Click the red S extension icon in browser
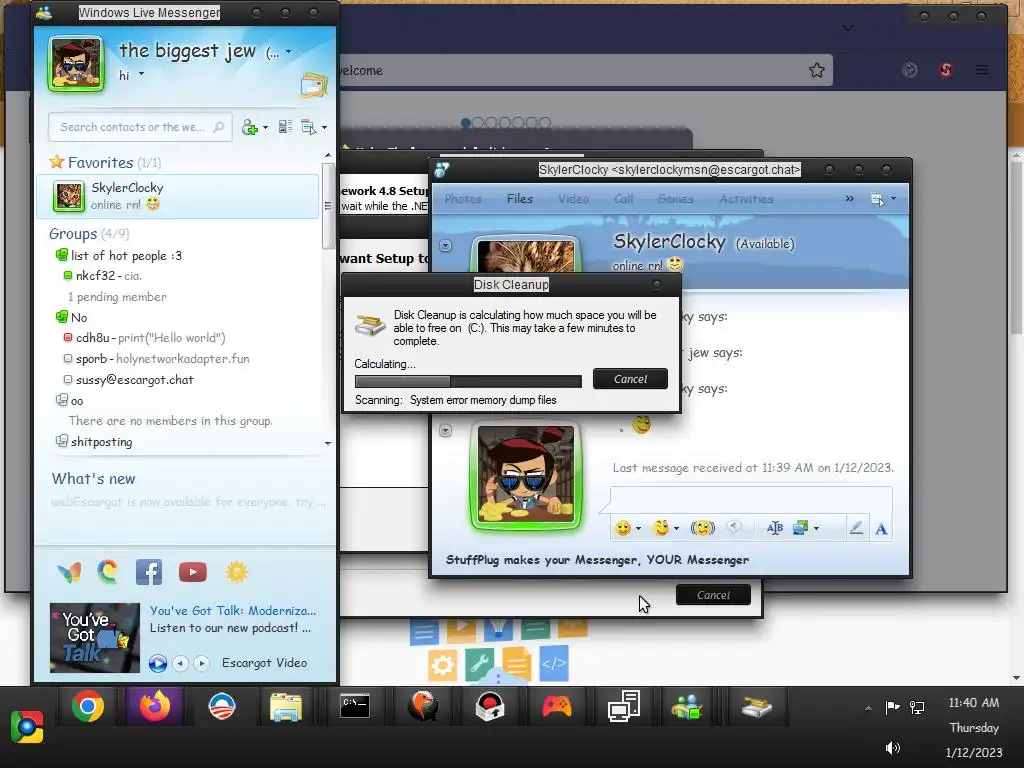Image resolution: width=1024 pixels, height=768 pixels. [x=946, y=70]
